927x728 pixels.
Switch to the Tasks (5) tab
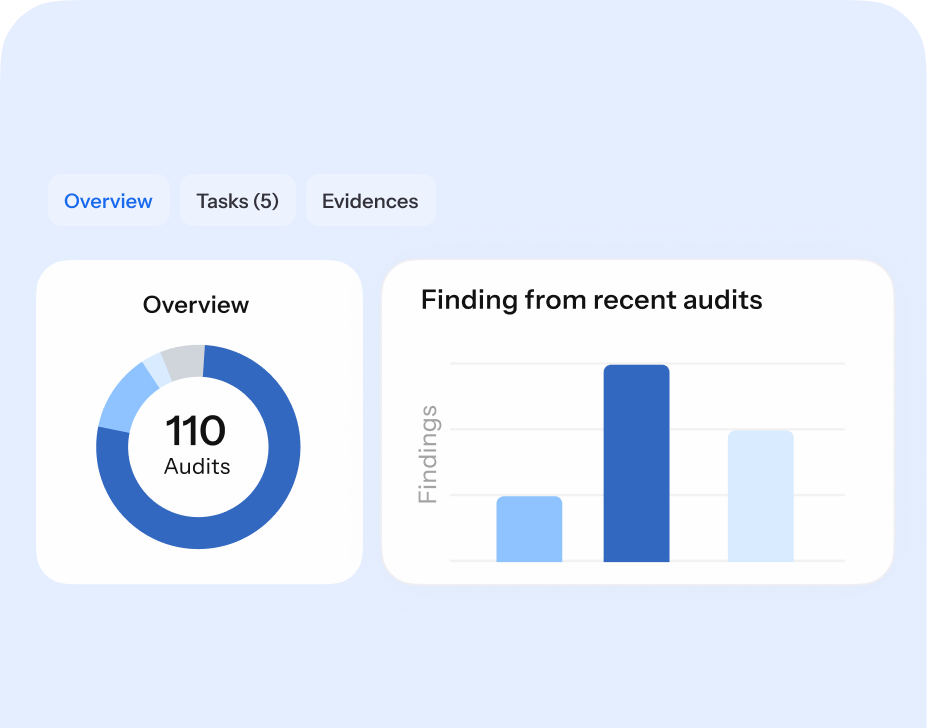(237, 200)
